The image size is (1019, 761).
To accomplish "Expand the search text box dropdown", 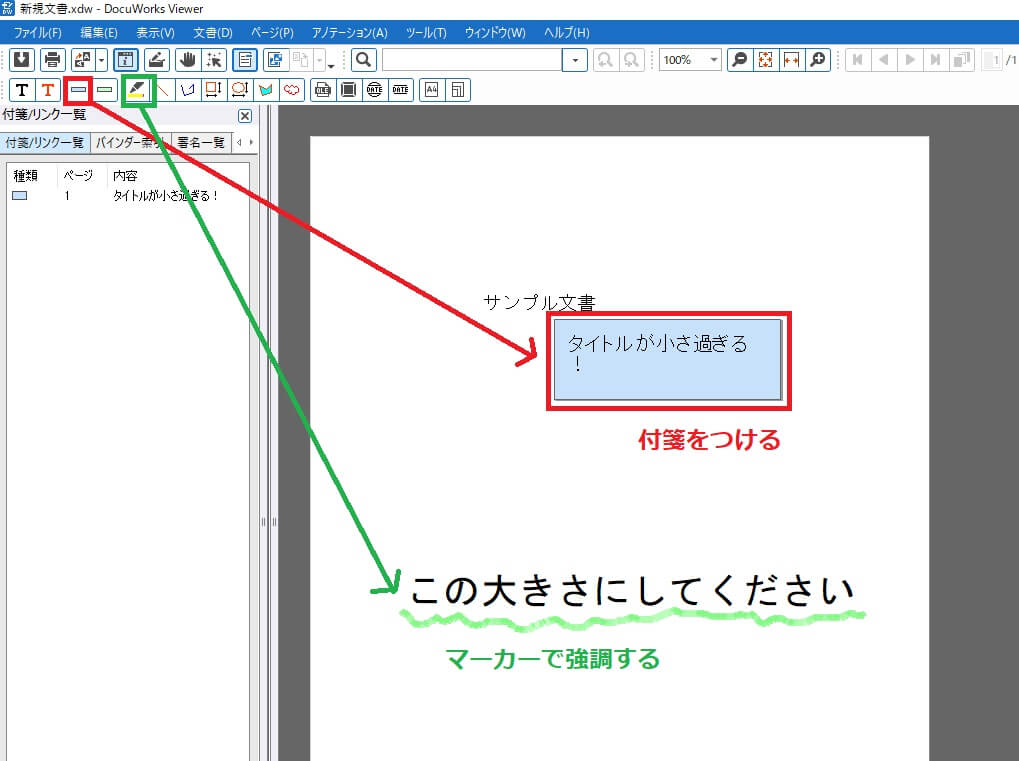I will click(x=576, y=60).
